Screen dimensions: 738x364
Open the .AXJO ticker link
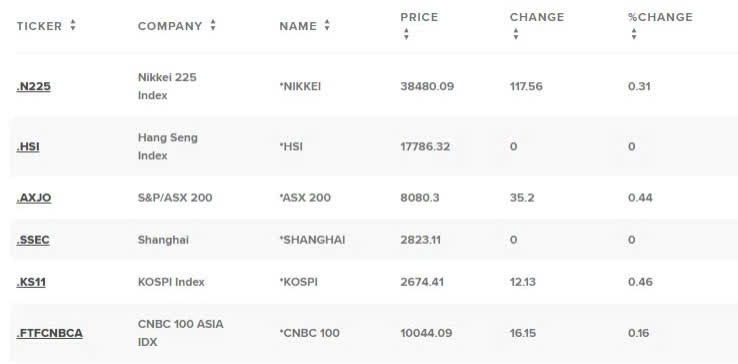[34, 198]
